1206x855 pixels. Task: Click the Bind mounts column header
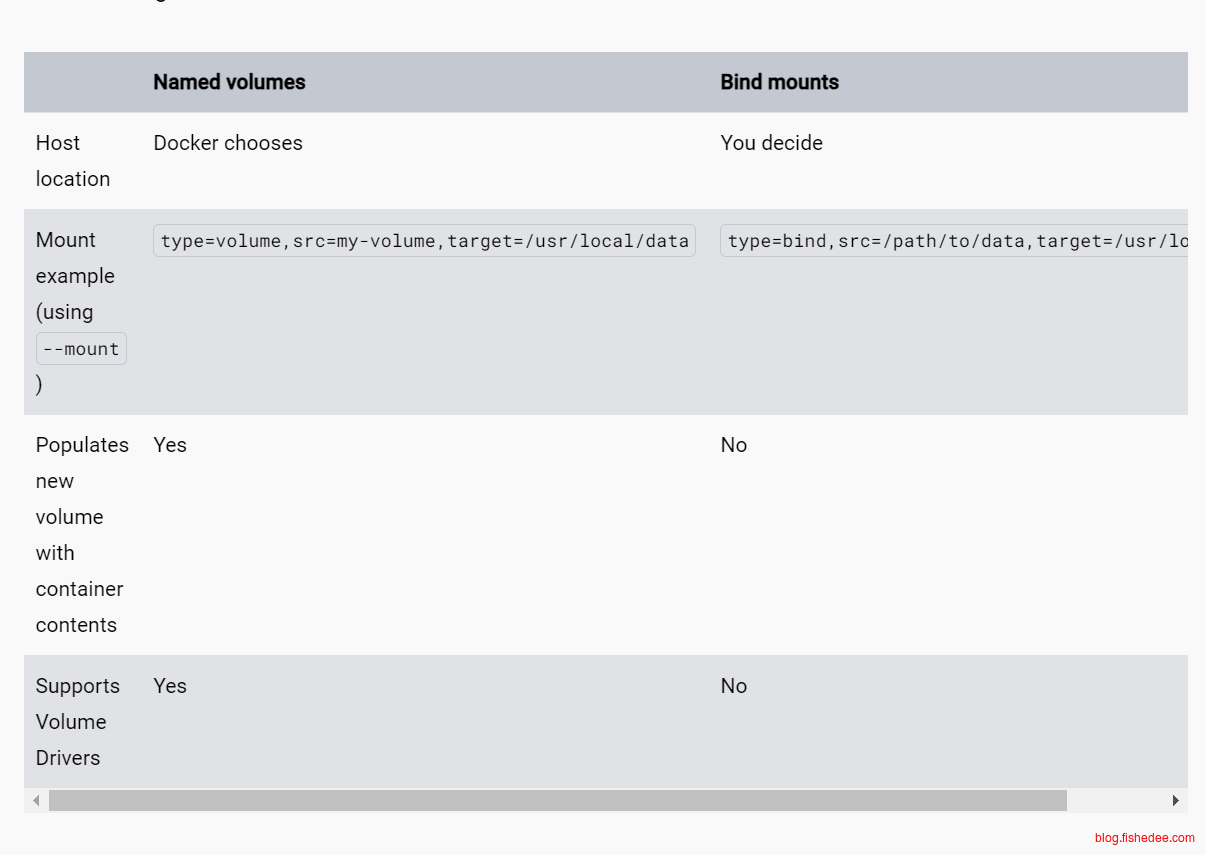point(779,82)
